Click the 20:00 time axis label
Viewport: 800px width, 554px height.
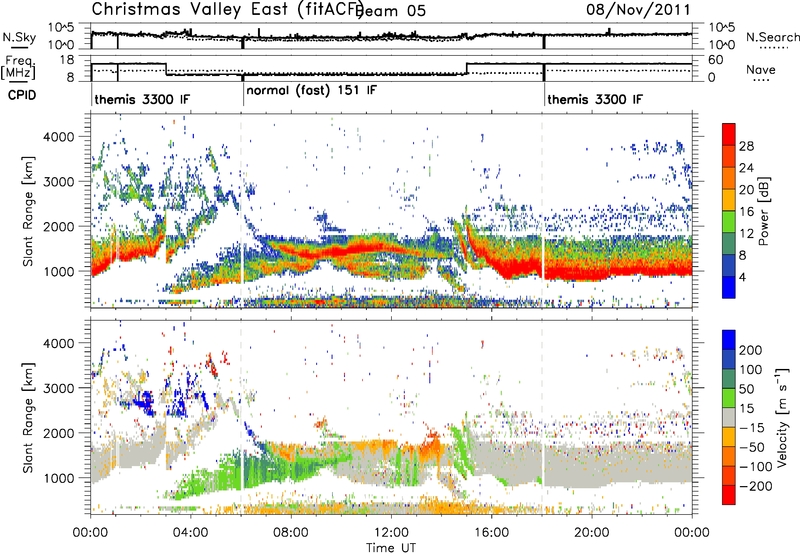(x=592, y=533)
